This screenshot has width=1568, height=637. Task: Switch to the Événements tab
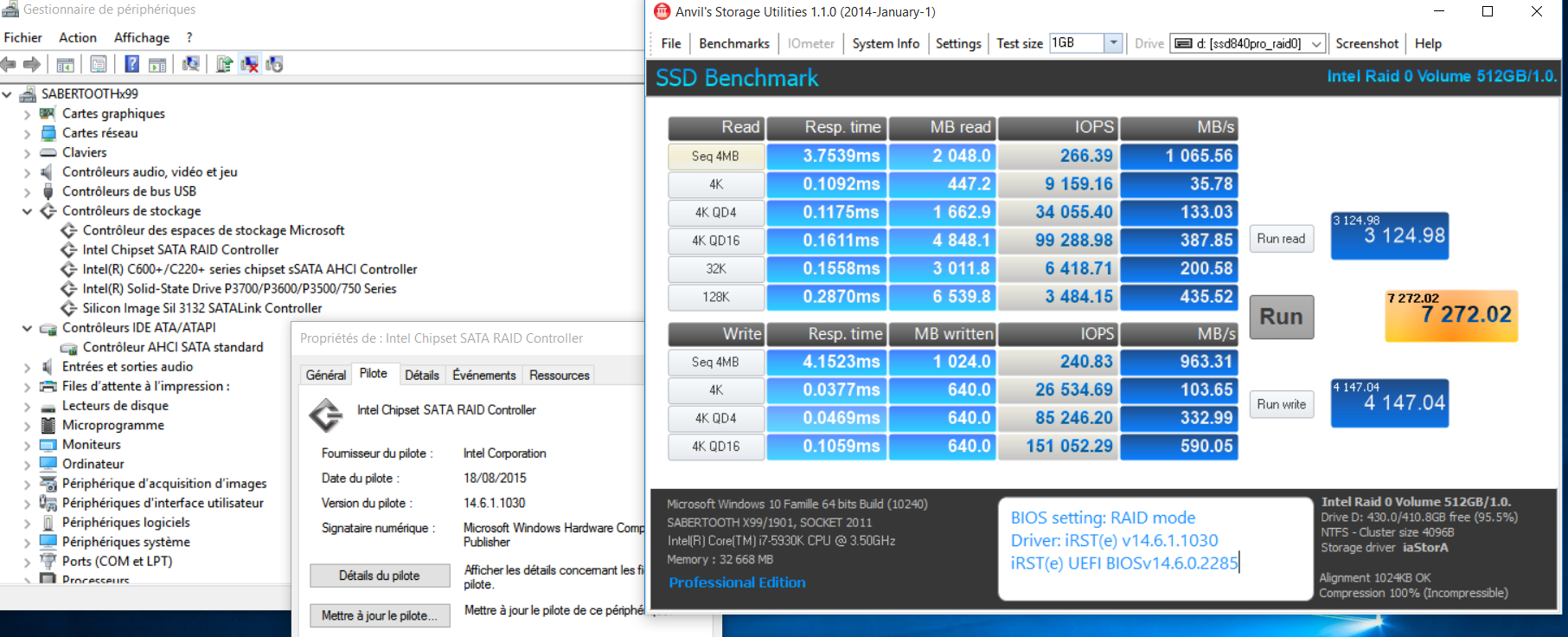click(x=484, y=375)
